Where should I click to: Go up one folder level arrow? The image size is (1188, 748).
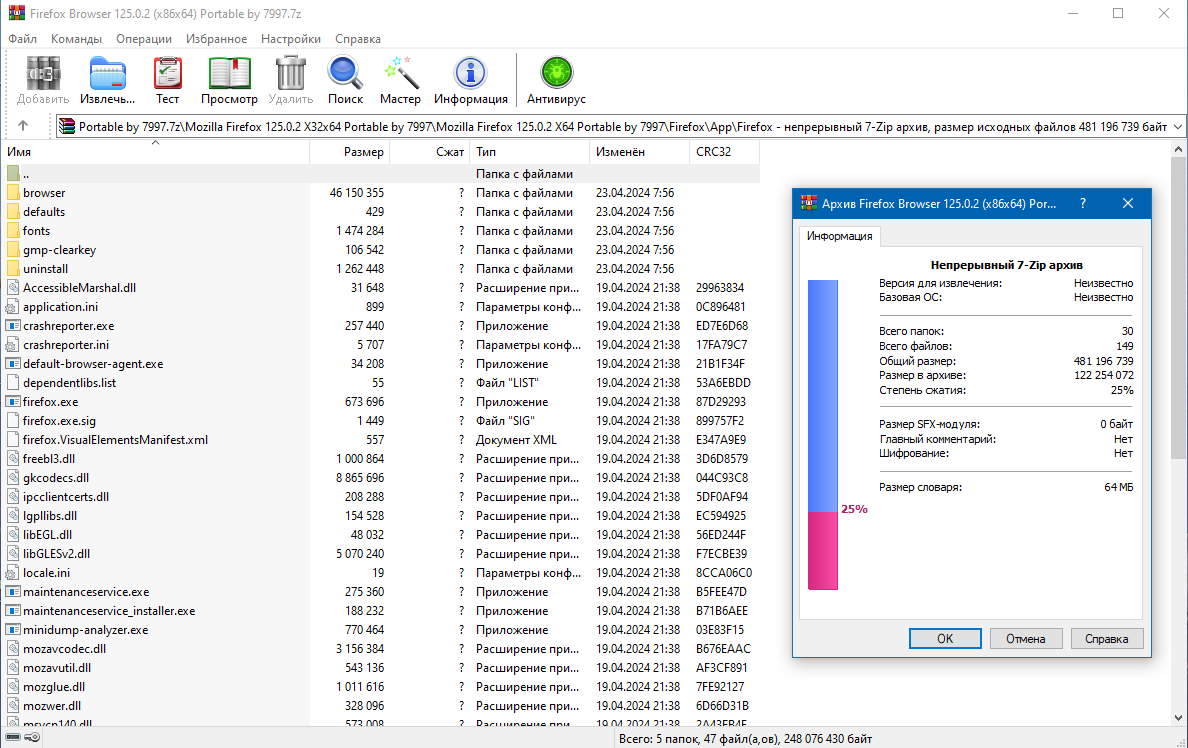pyautogui.click(x=23, y=126)
